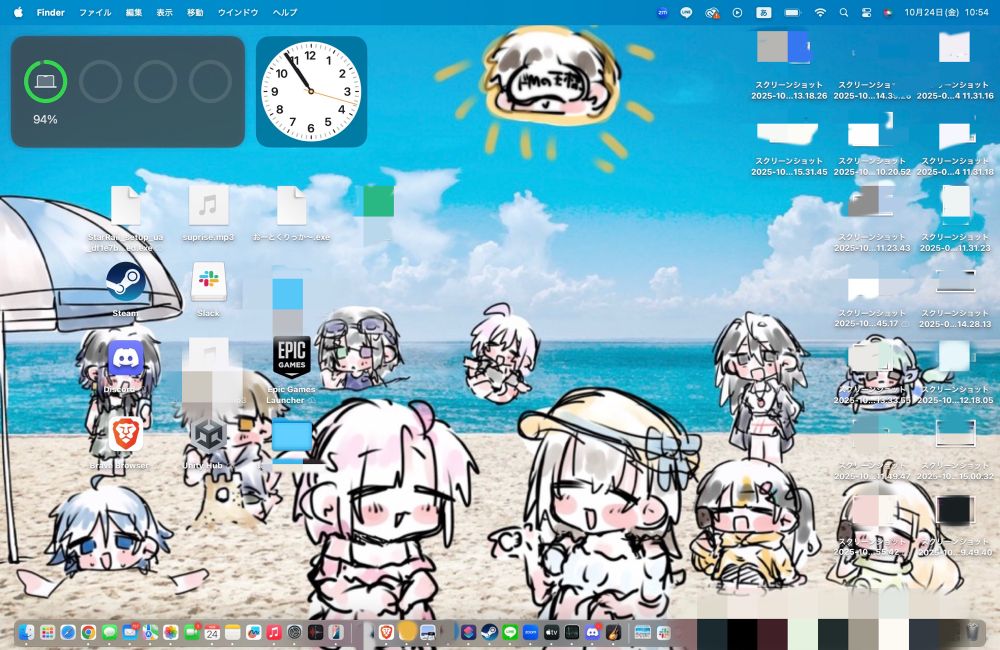Select StarRail_setup exe file on desktop

coord(126,218)
